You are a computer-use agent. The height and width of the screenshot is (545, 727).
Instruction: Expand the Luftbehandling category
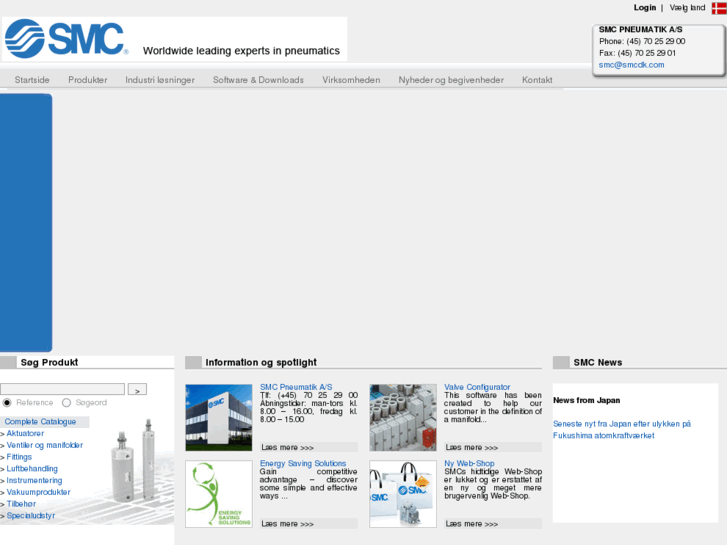32,468
